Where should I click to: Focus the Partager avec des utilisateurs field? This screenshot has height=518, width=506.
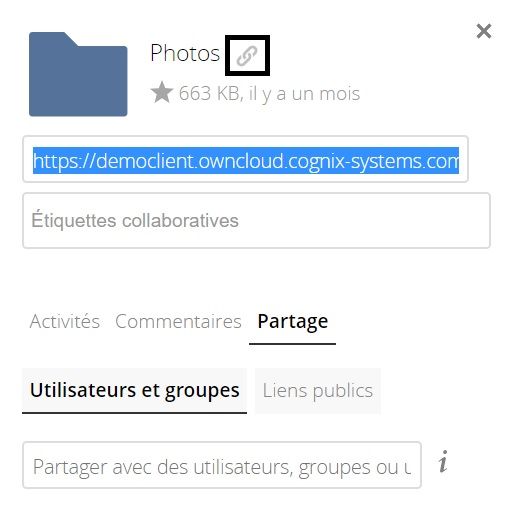[222, 465]
